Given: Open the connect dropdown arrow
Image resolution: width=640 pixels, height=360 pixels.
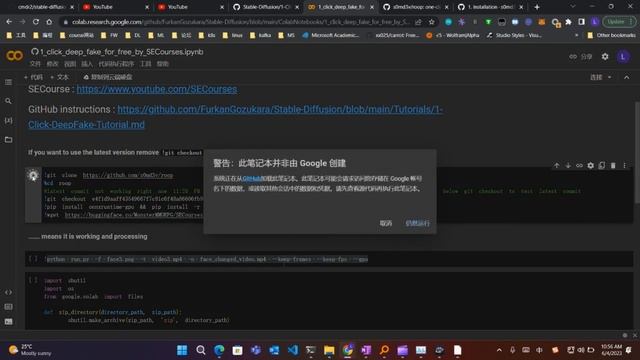Looking at the screenshot, I should tap(610, 77).
